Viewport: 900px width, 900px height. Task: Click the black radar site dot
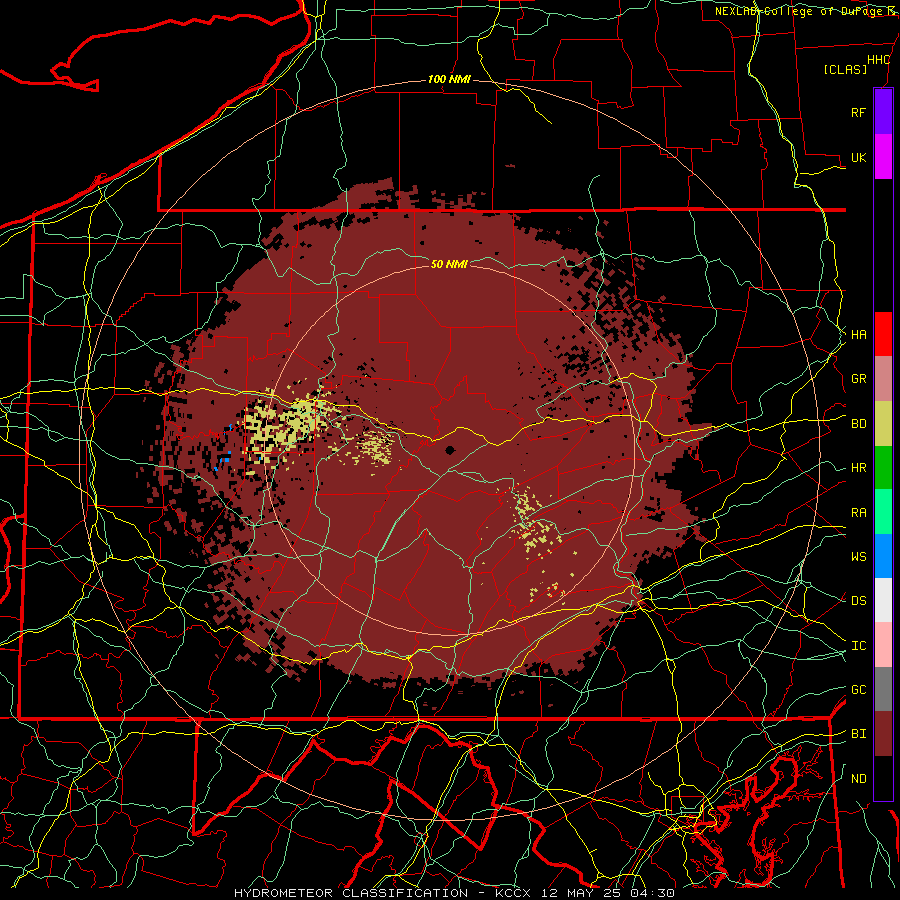450,449
